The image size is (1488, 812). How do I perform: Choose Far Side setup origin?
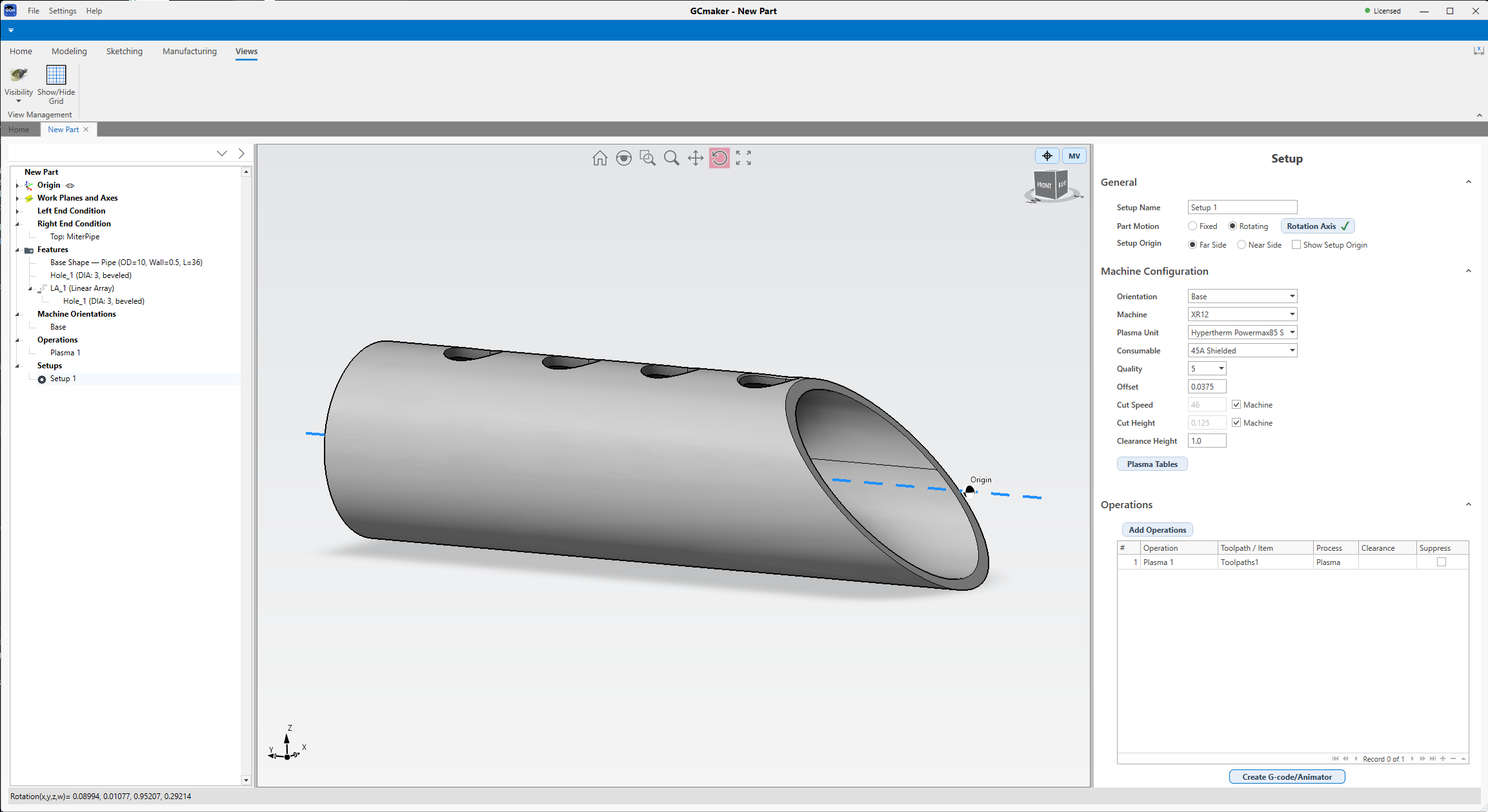(1192, 245)
